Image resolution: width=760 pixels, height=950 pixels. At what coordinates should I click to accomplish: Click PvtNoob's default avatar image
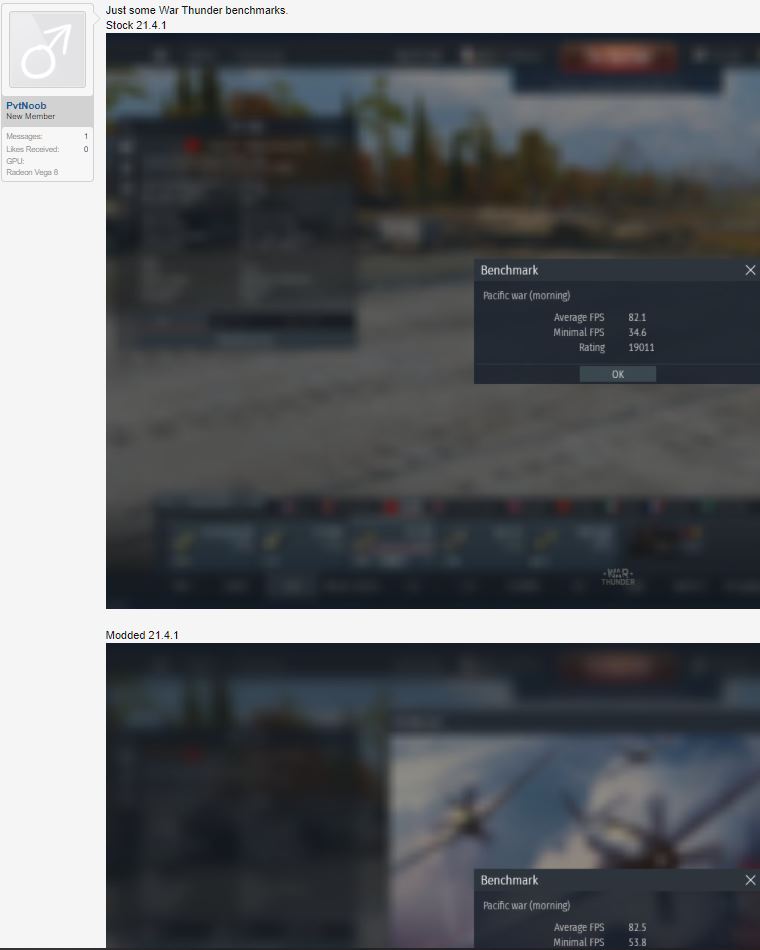coord(47,49)
